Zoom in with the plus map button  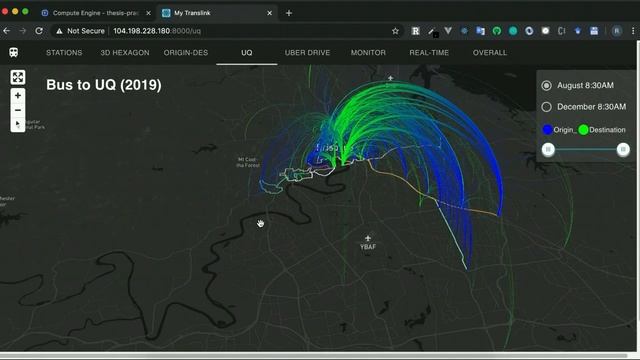point(18,96)
